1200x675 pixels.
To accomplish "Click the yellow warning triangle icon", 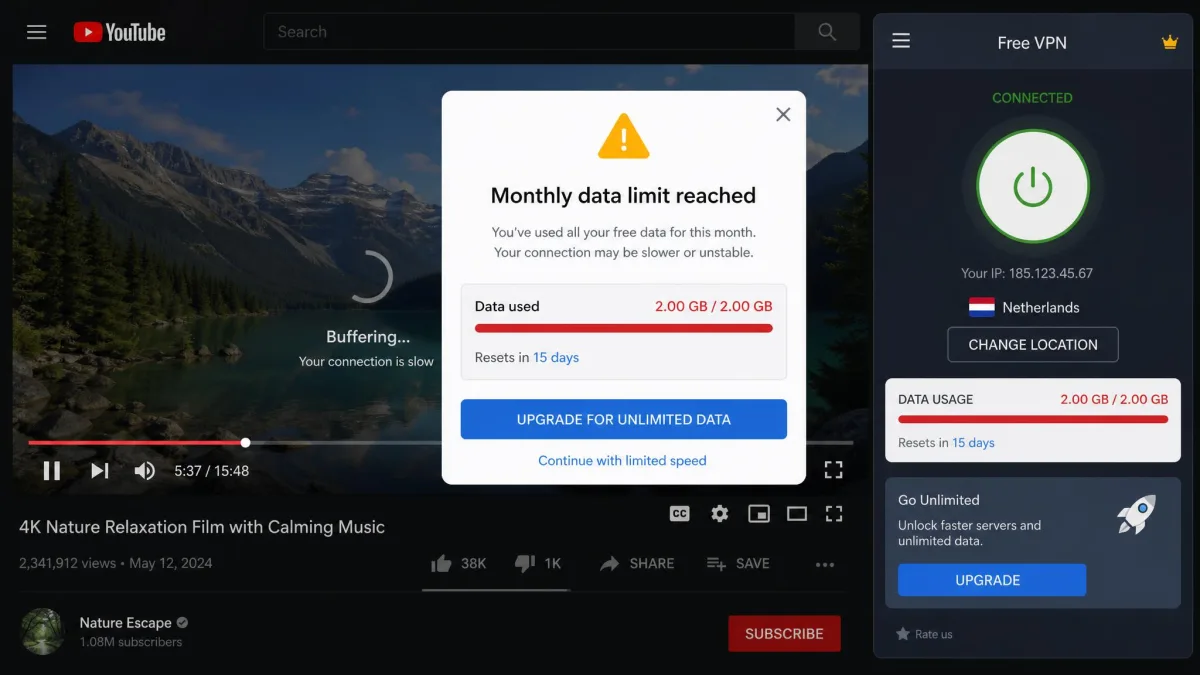I will click(623, 137).
